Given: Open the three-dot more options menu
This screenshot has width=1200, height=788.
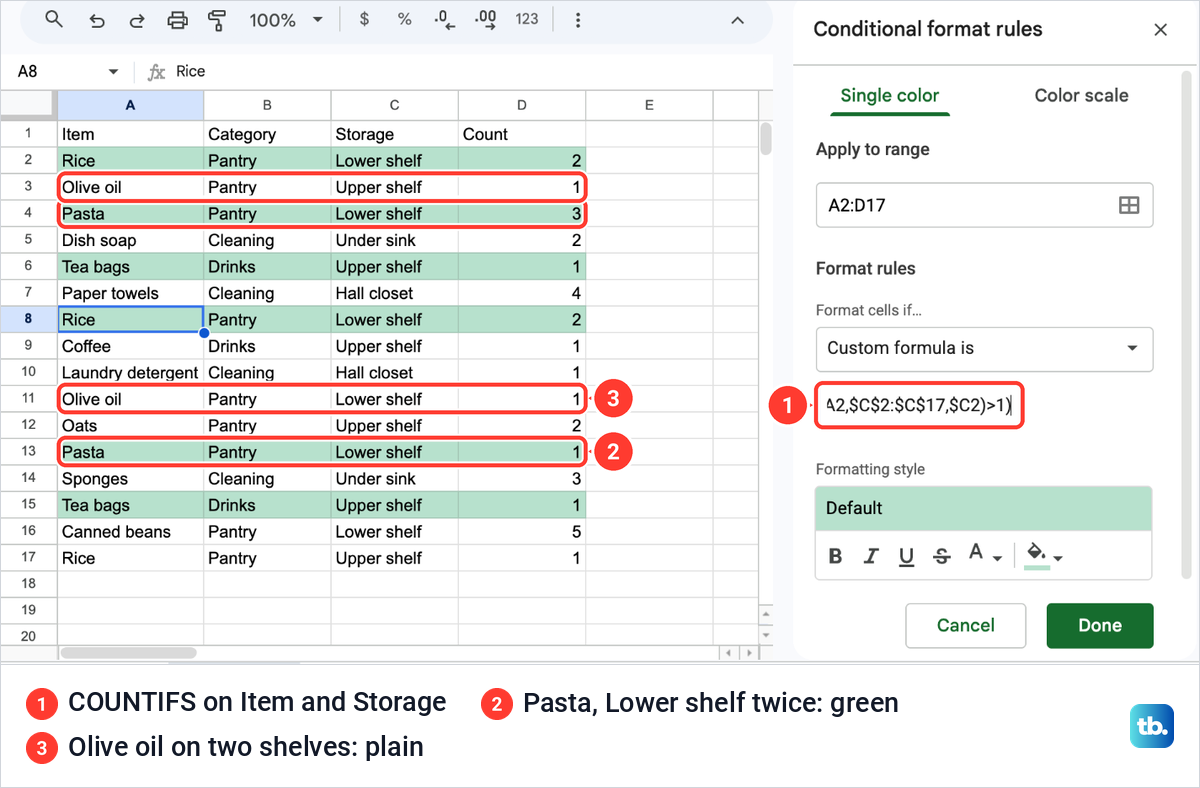Looking at the screenshot, I should [577, 20].
